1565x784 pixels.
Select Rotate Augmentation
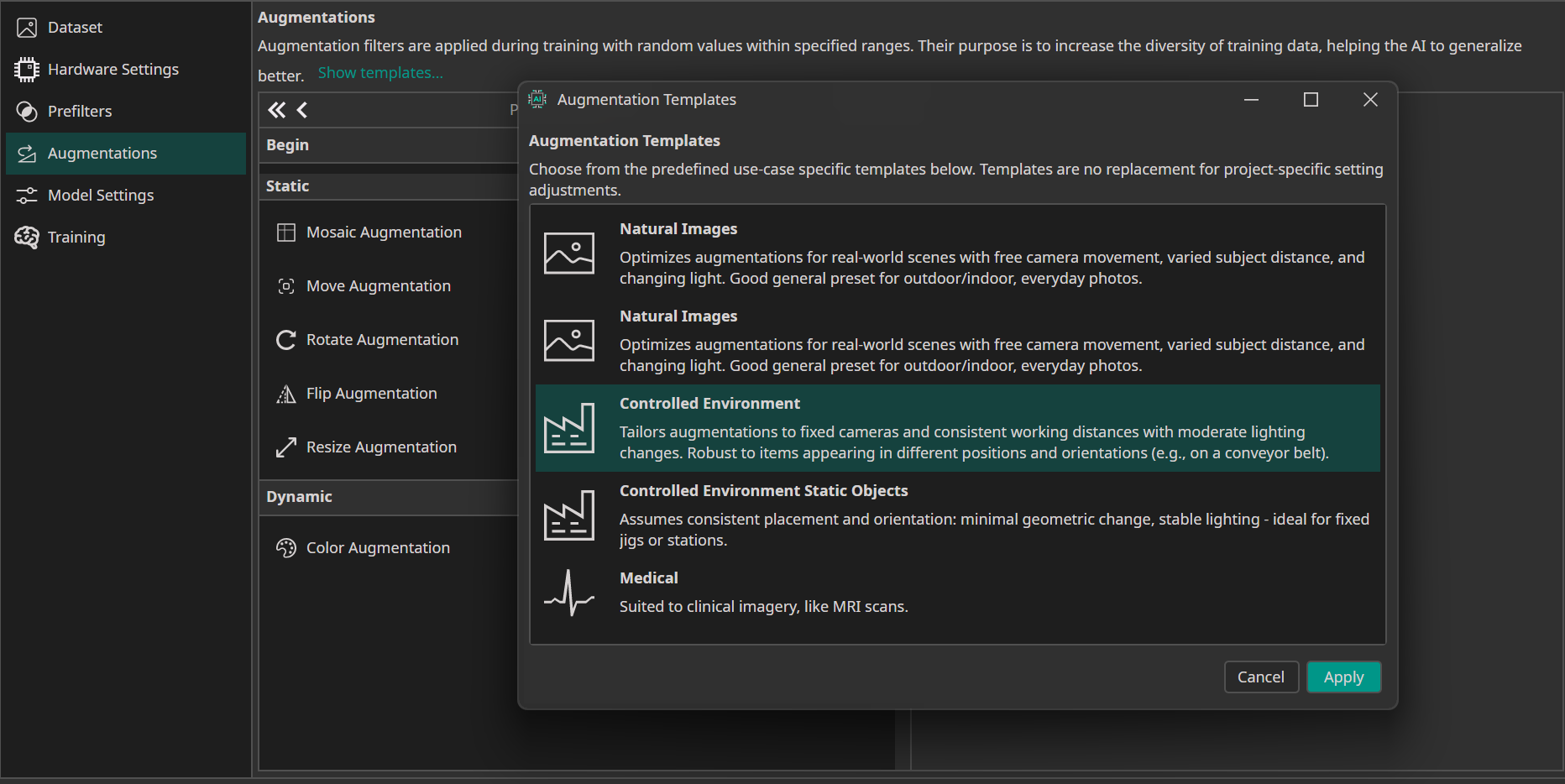point(382,339)
